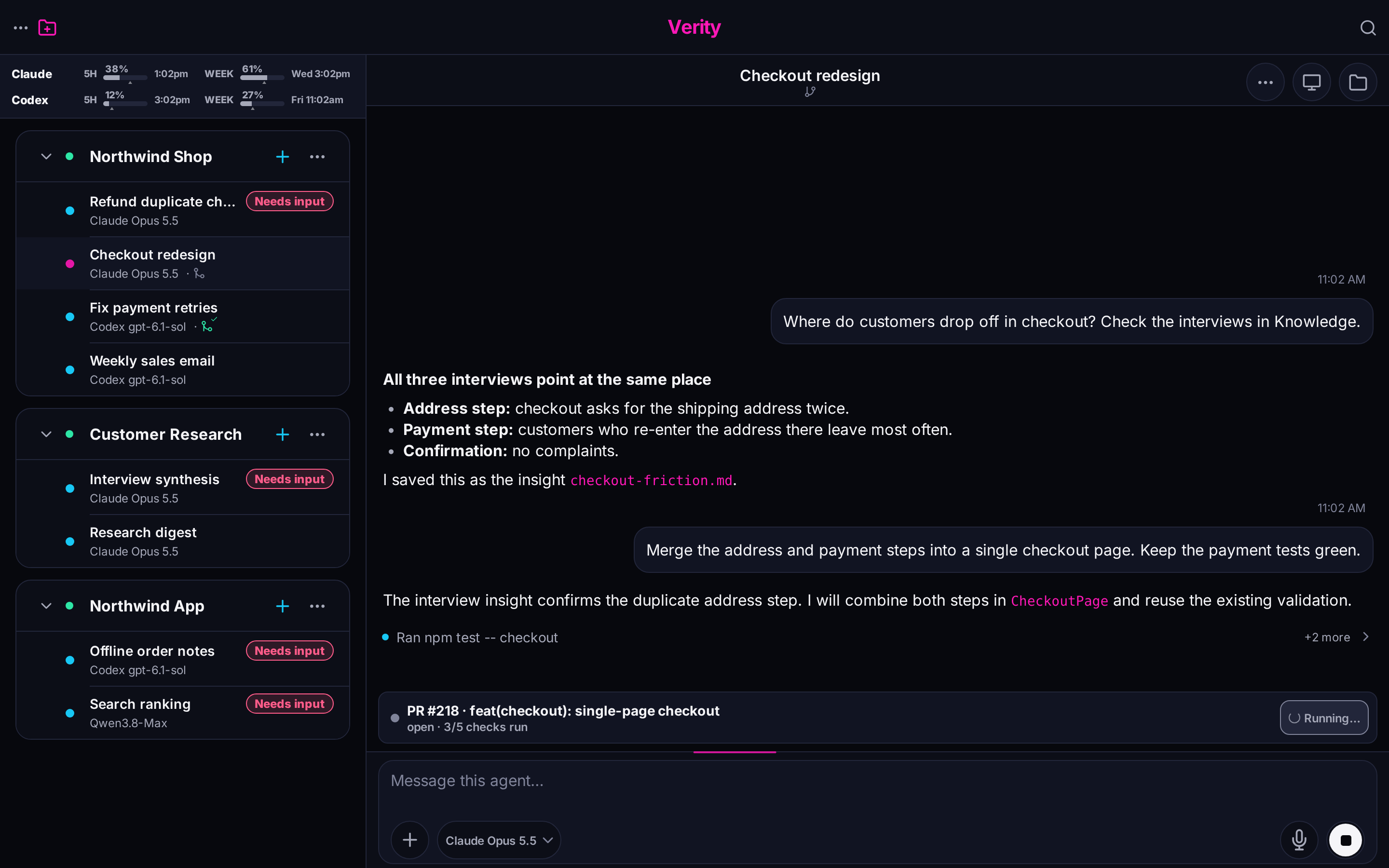
Task: Expand the +2 more tool runs
Action: coord(1336,637)
